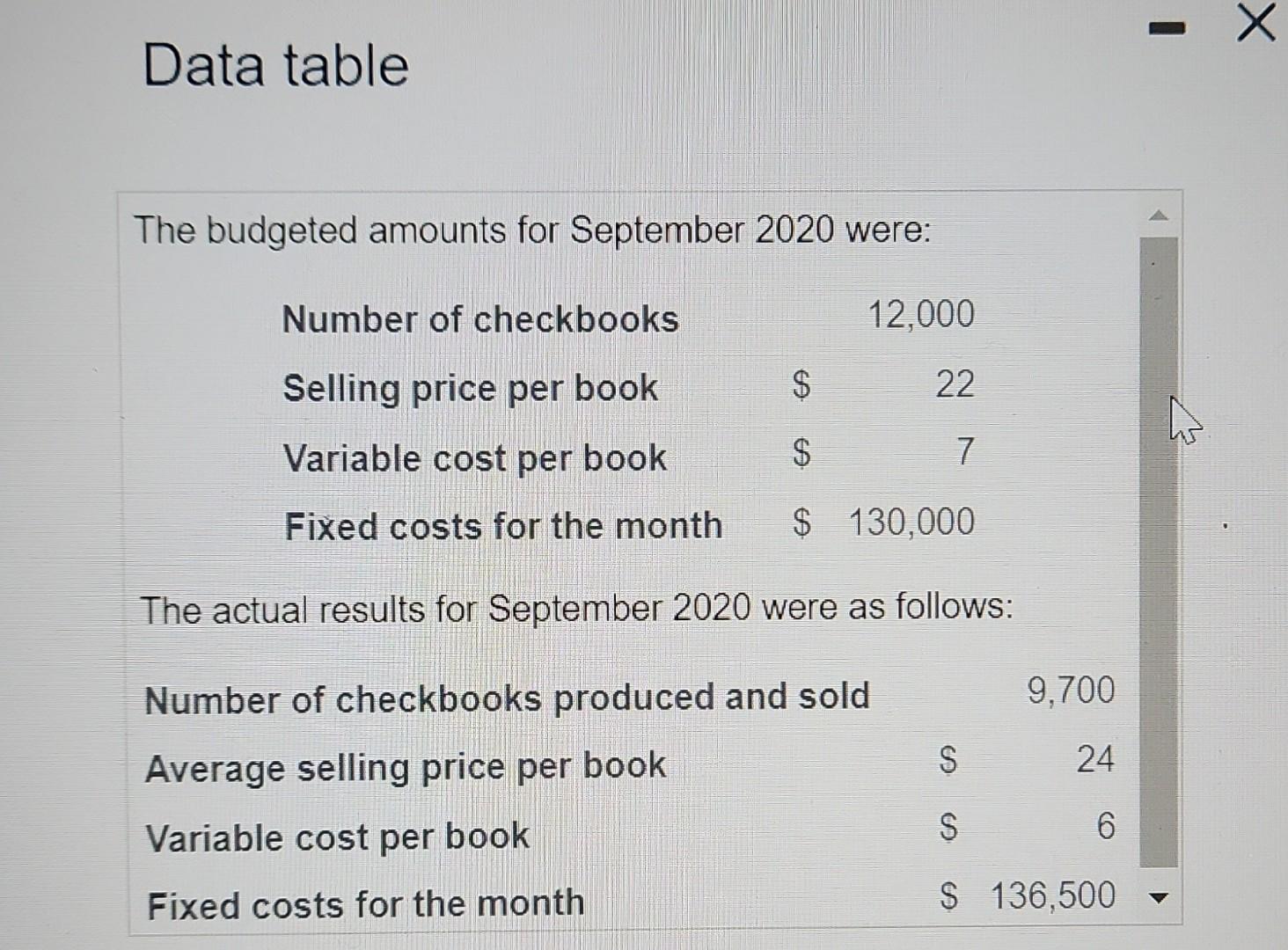
Task: Click the dollar sign beside 136,500
Action: click(x=949, y=895)
